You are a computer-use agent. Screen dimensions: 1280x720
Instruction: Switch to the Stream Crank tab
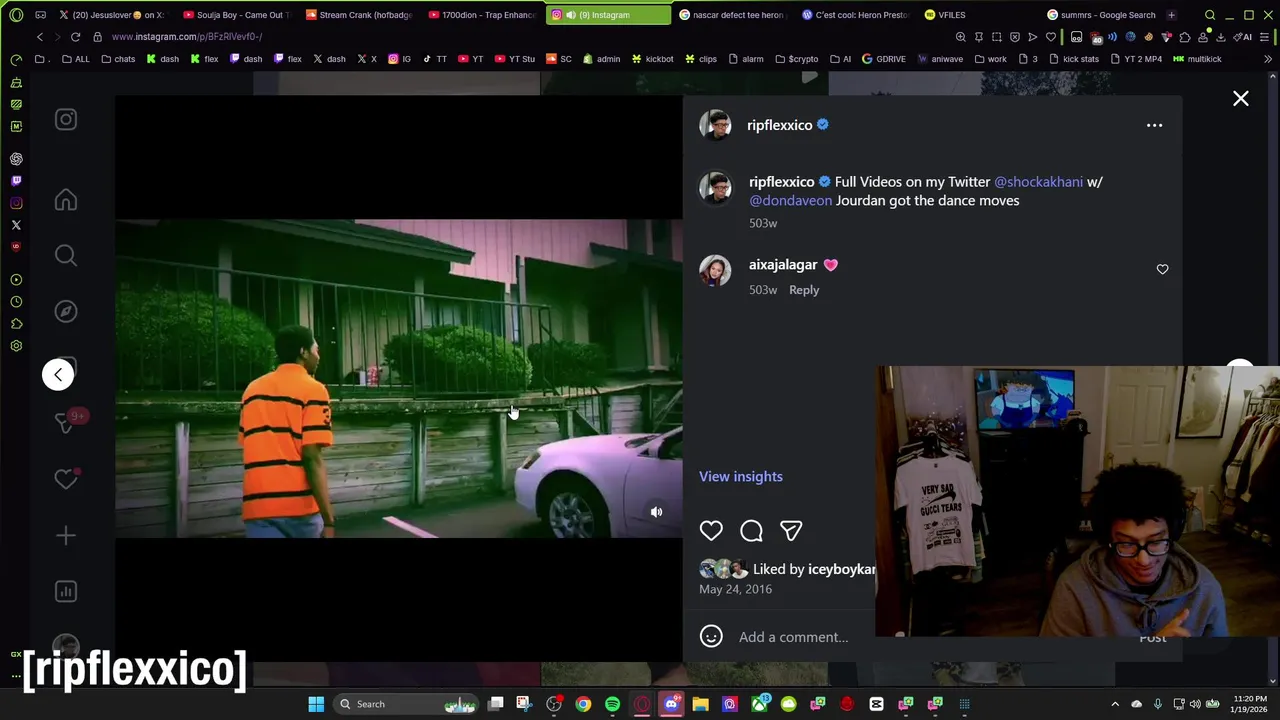click(x=359, y=15)
